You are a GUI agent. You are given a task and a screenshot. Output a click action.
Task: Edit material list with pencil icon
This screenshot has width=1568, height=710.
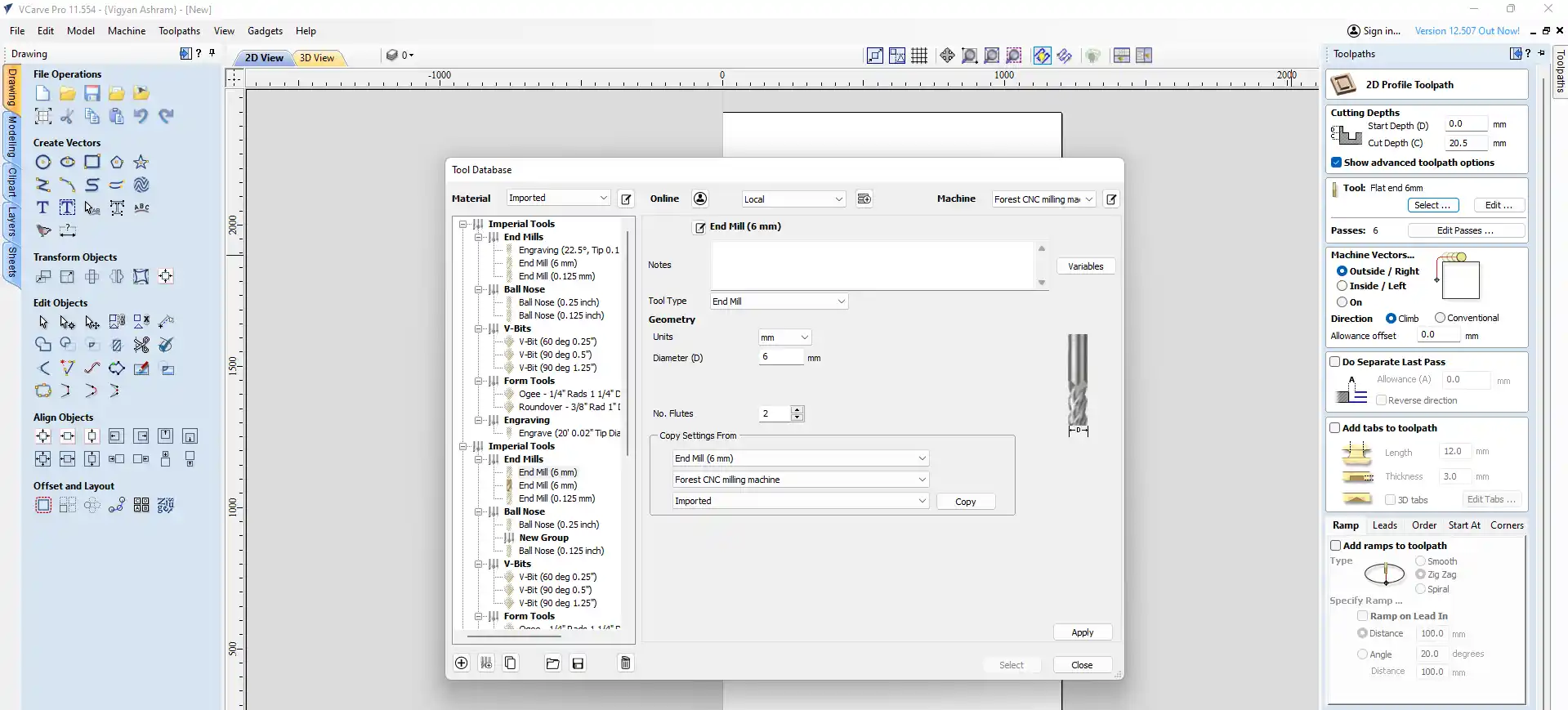627,199
